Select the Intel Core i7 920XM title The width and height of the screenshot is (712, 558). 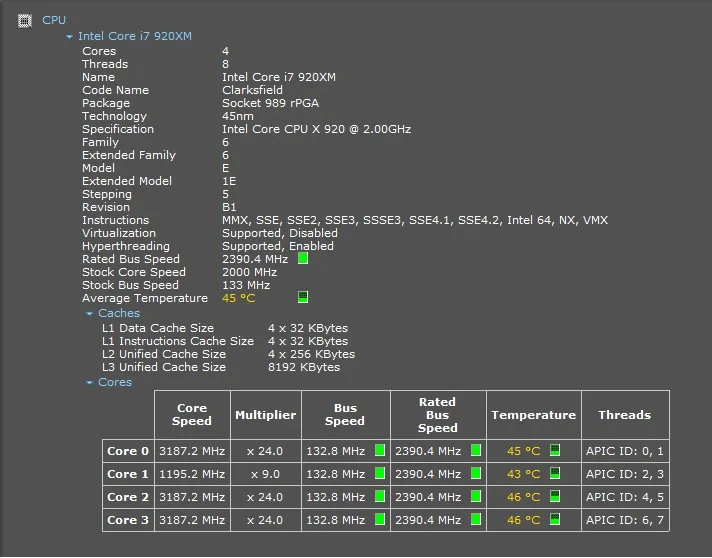click(135, 36)
